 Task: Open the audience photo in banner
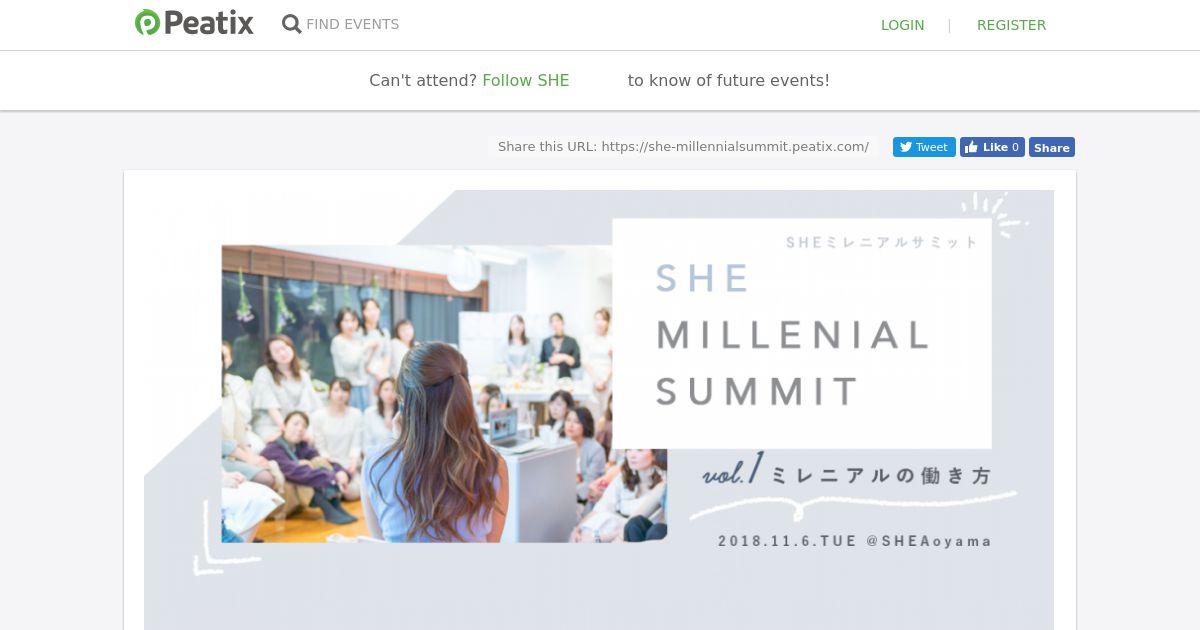pyautogui.click(x=444, y=393)
